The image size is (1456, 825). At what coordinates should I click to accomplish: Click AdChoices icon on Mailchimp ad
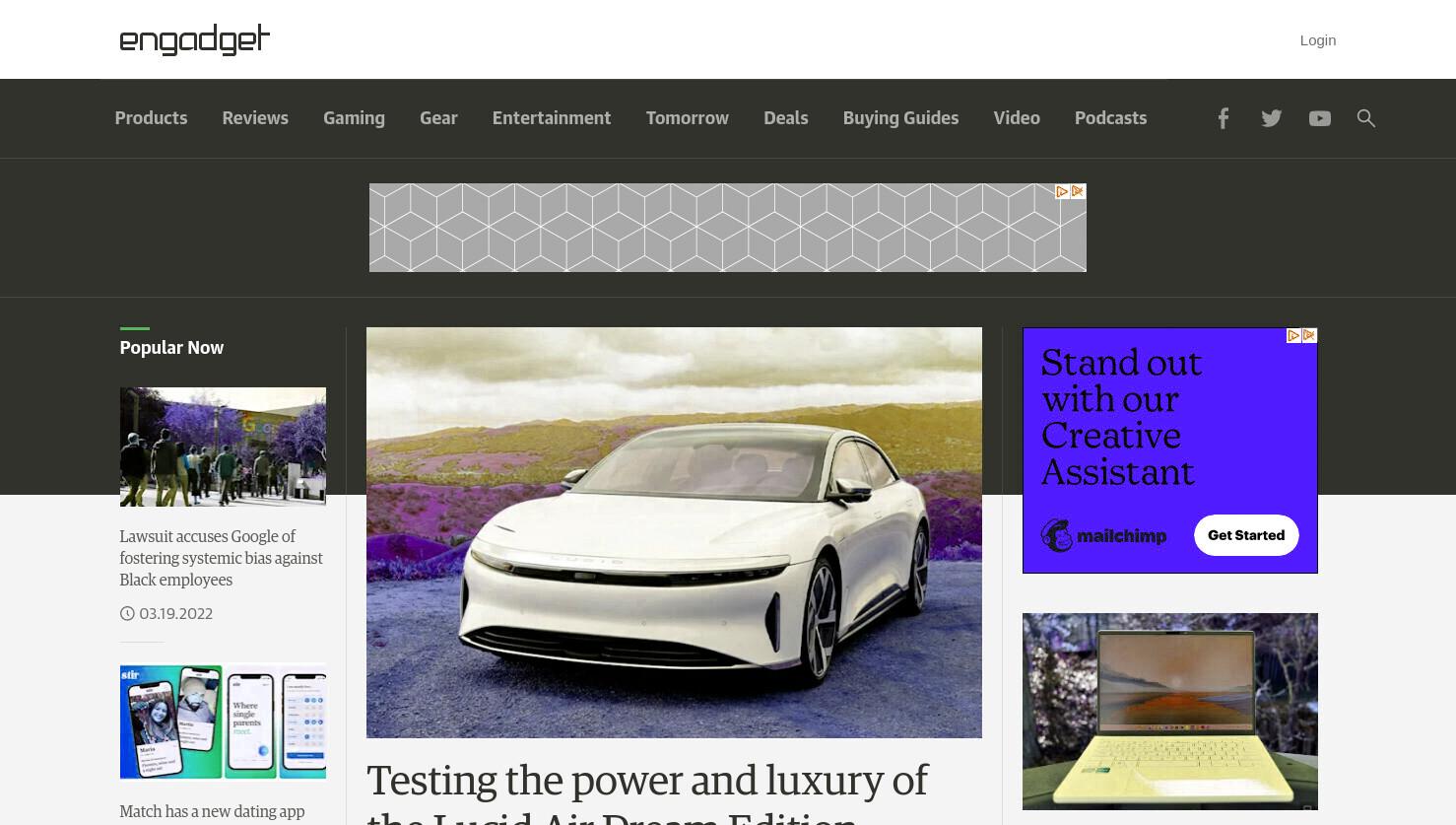pyautogui.click(x=1293, y=336)
